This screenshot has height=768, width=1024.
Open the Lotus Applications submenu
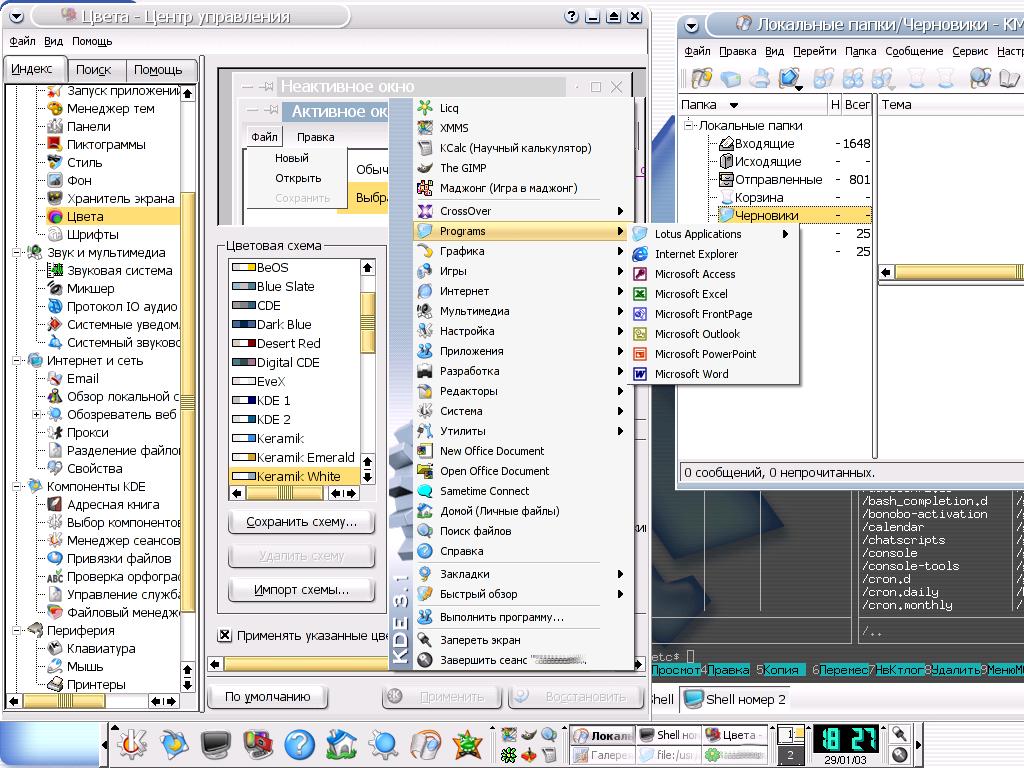[x=714, y=234]
